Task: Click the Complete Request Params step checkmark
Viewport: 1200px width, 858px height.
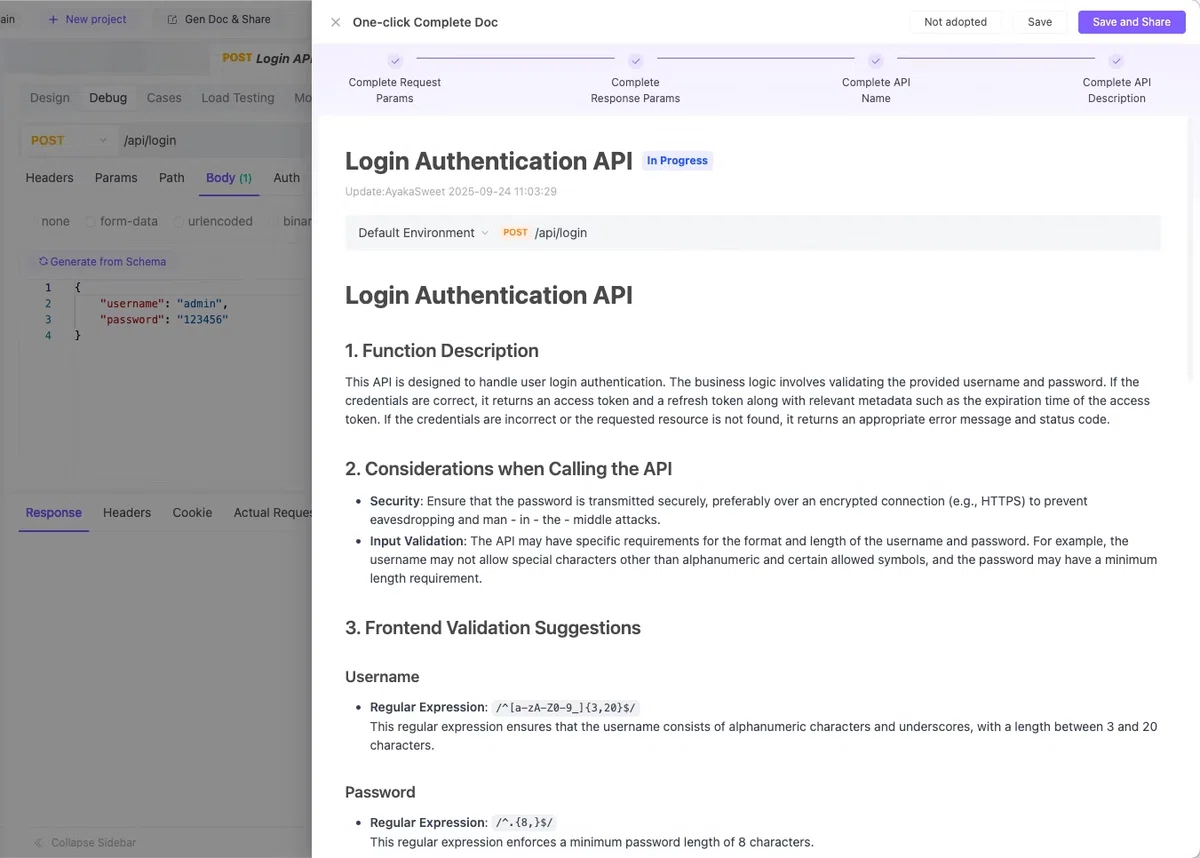Action: [395, 61]
